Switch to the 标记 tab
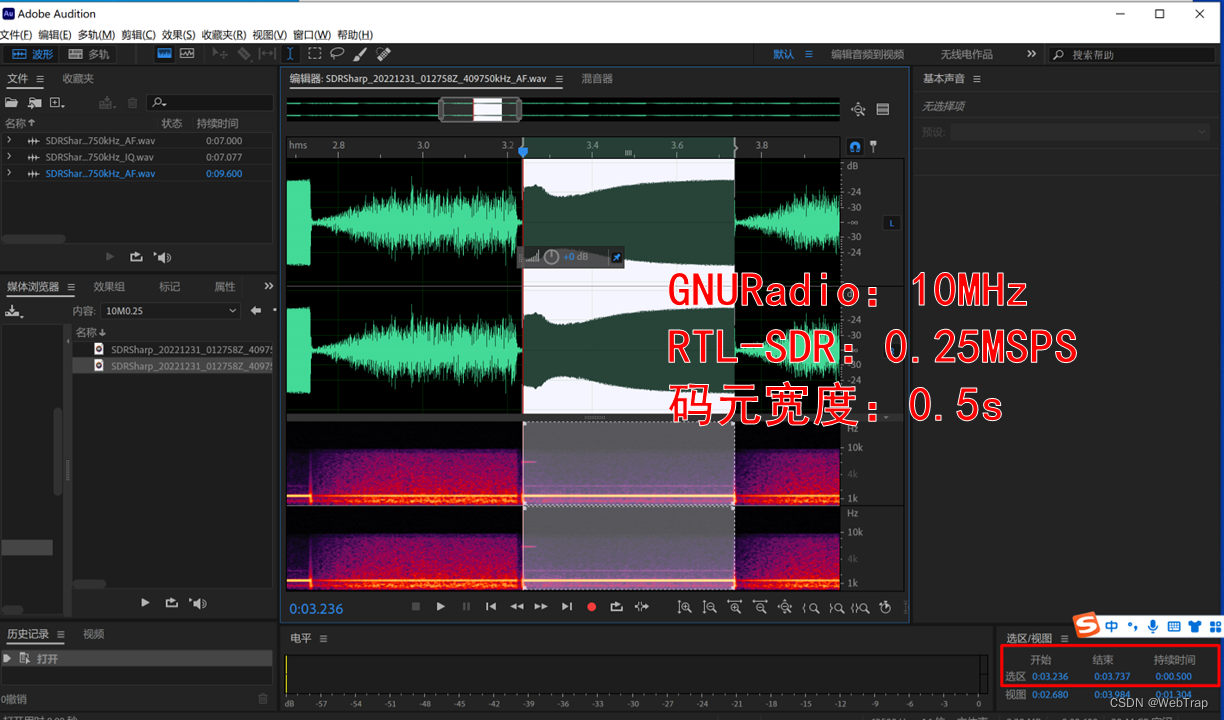The width and height of the screenshot is (1224, 720). click(x=170, y=287)
